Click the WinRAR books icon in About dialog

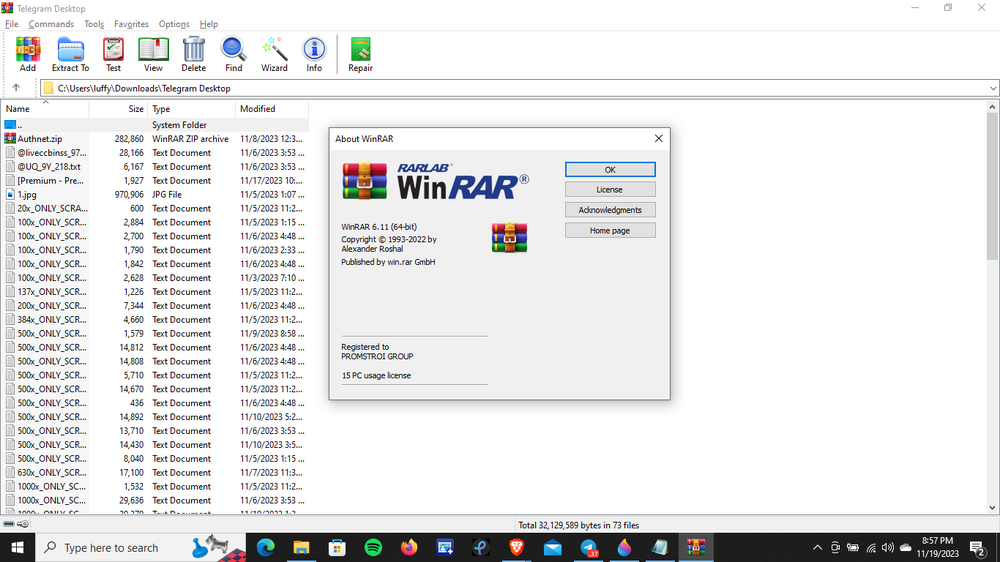509,237
